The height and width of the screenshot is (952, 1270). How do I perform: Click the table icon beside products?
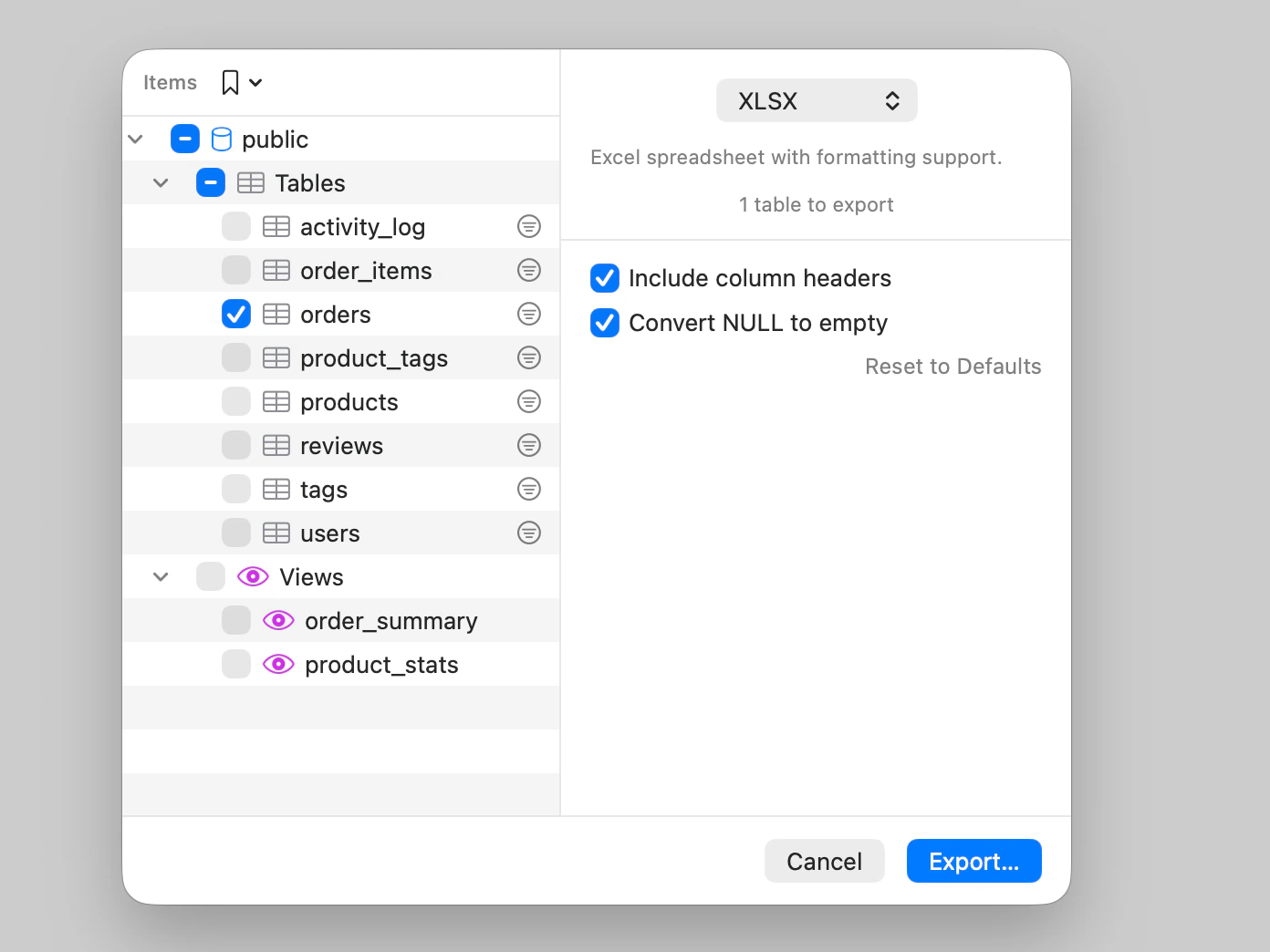(276, 401)
